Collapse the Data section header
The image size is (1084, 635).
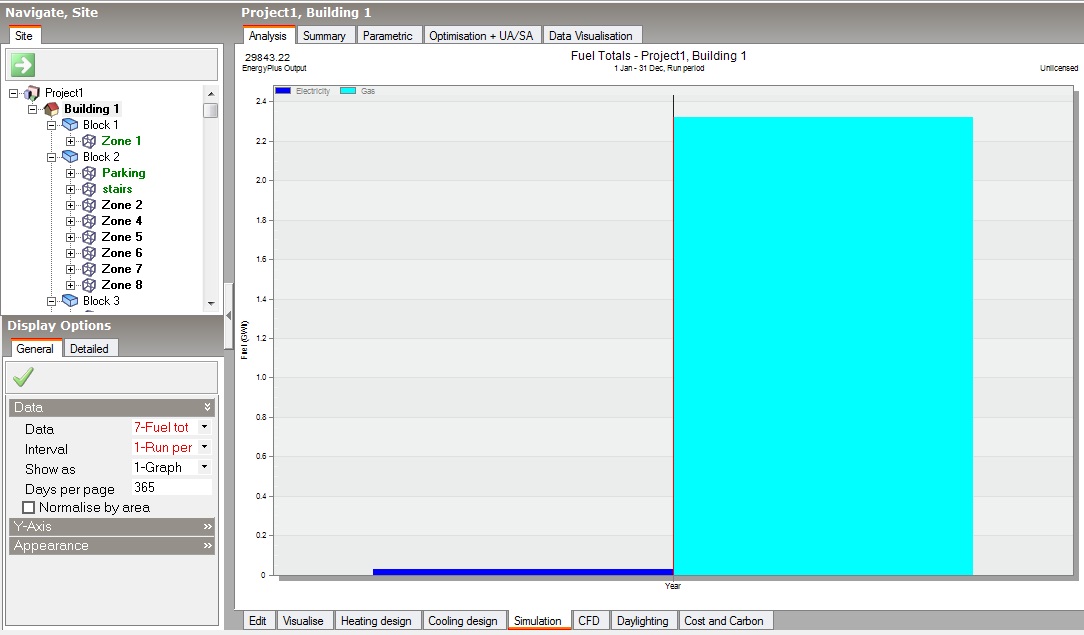[x=112, y=408]
